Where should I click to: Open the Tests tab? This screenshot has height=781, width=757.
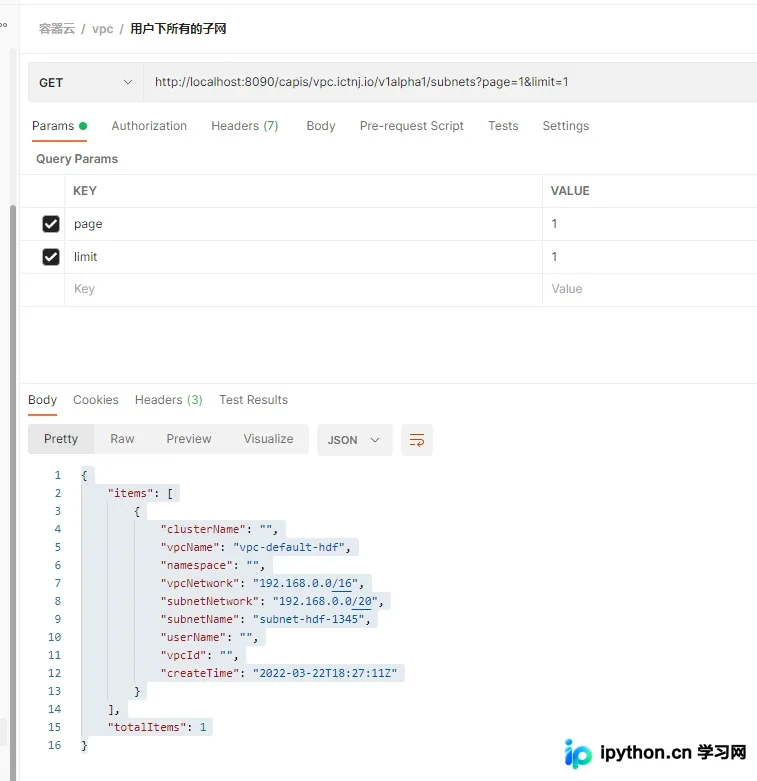[x=503, y=126]
